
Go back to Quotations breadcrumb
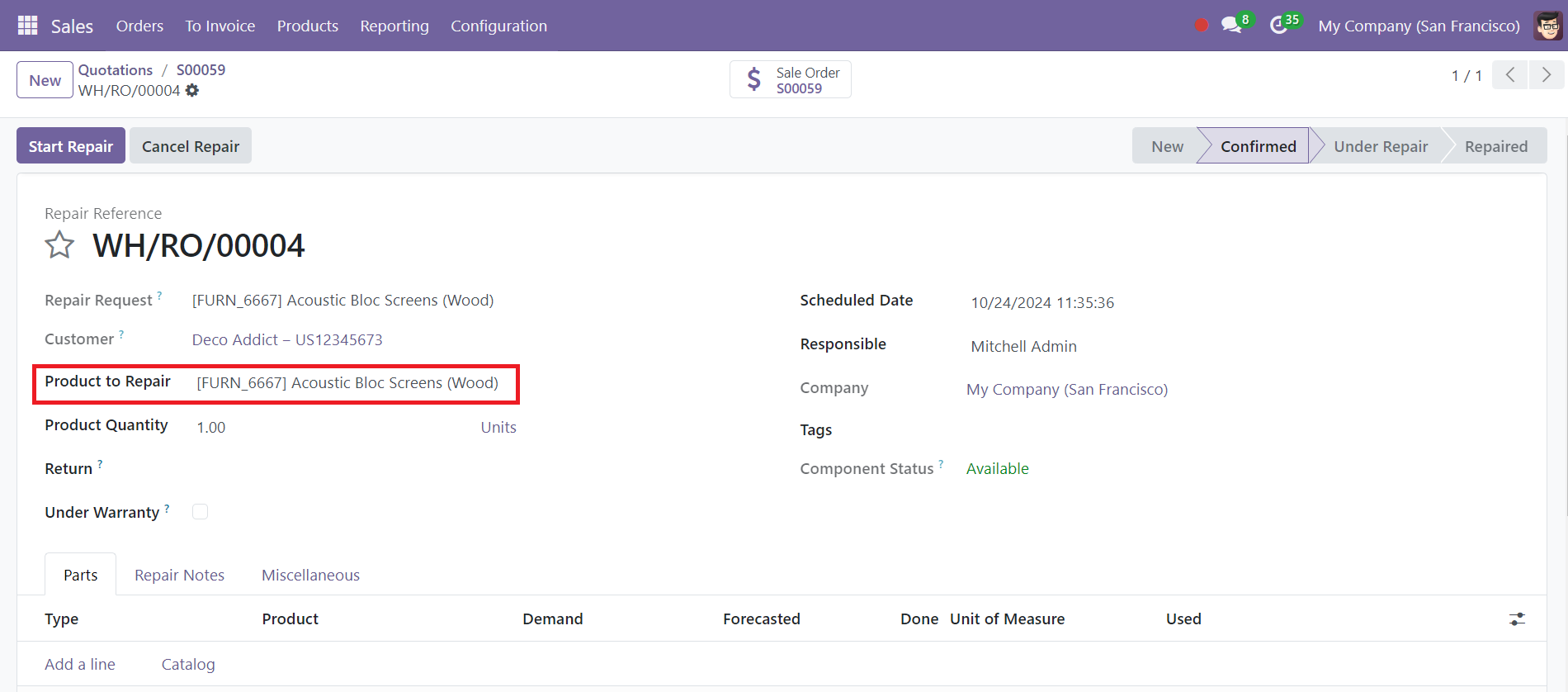coord(116,70)
